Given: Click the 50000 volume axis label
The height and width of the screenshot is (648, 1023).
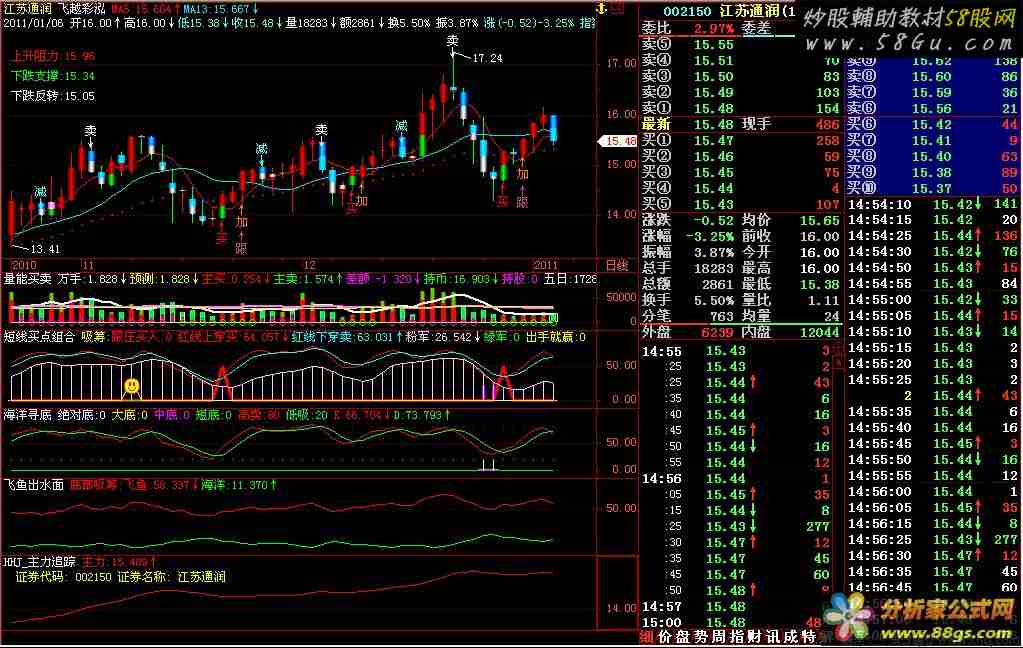Looking at the screenshot, I should point(621,297).
